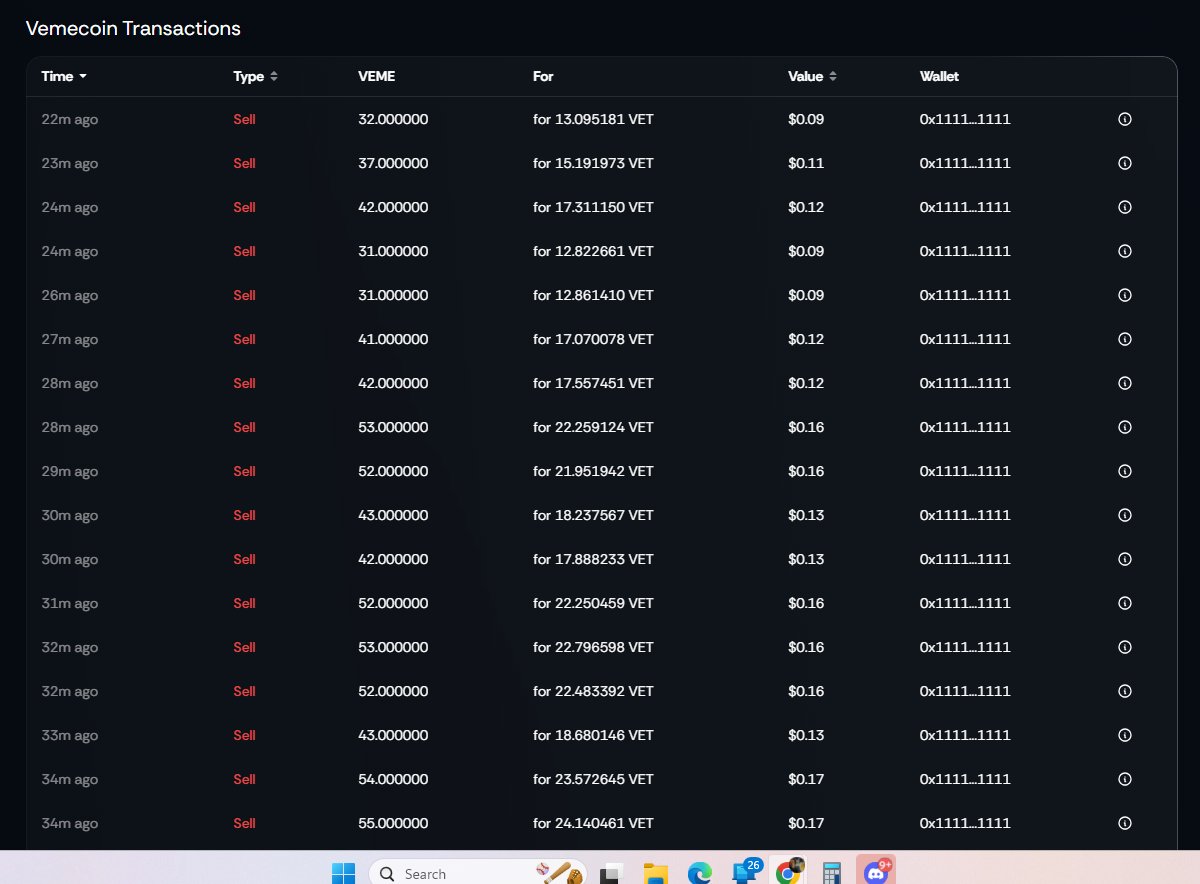The width and height of the screenshot is (1200, 884).
Task: Click 'for 22.259124 VET' cell
Action: click(593, 428)
